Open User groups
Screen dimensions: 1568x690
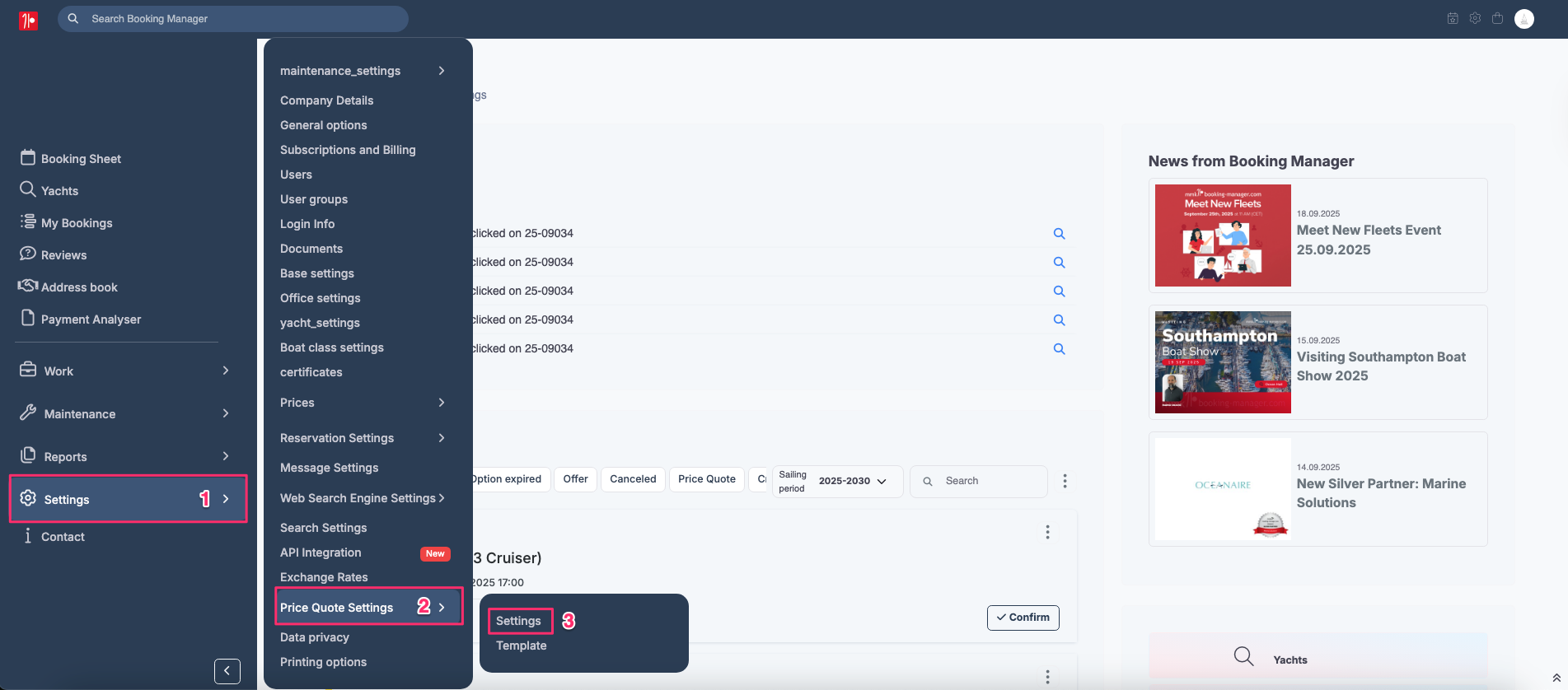pos(314,199)
